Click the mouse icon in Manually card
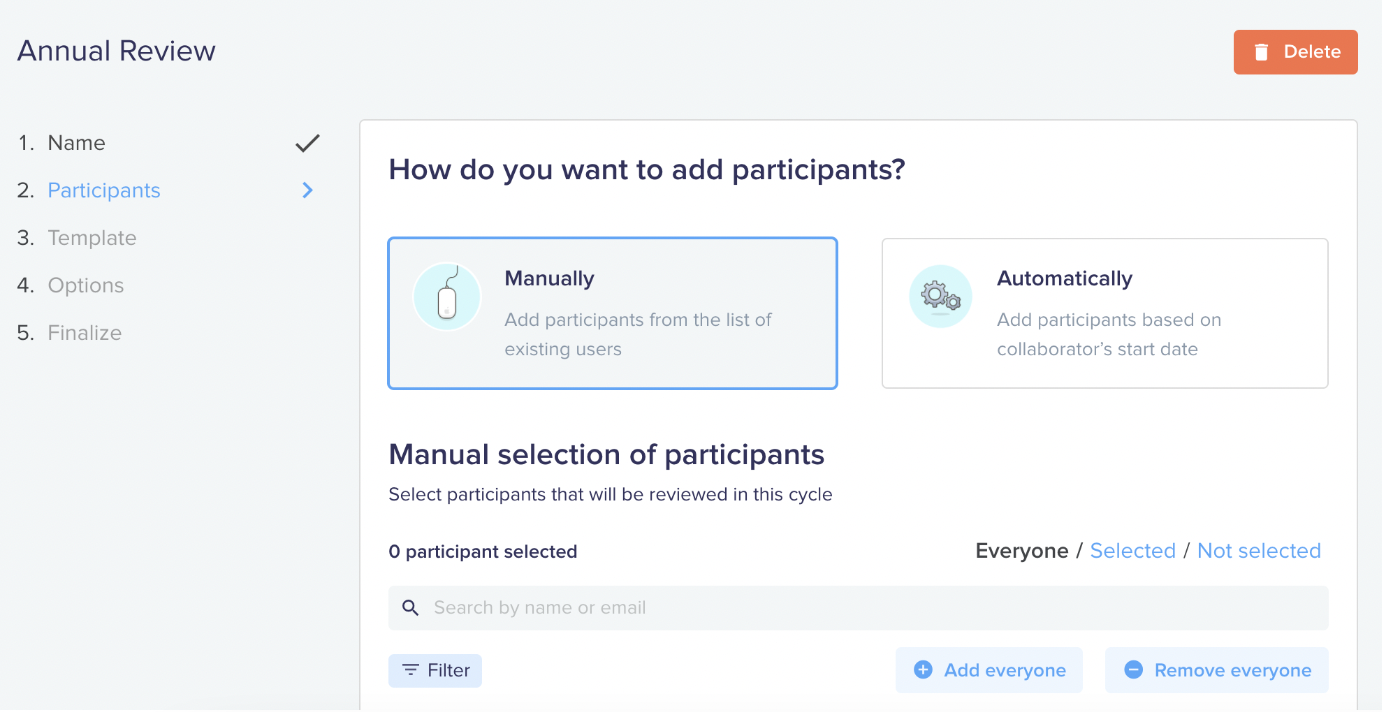This screenshot has height=712, width=1382. 447,297
